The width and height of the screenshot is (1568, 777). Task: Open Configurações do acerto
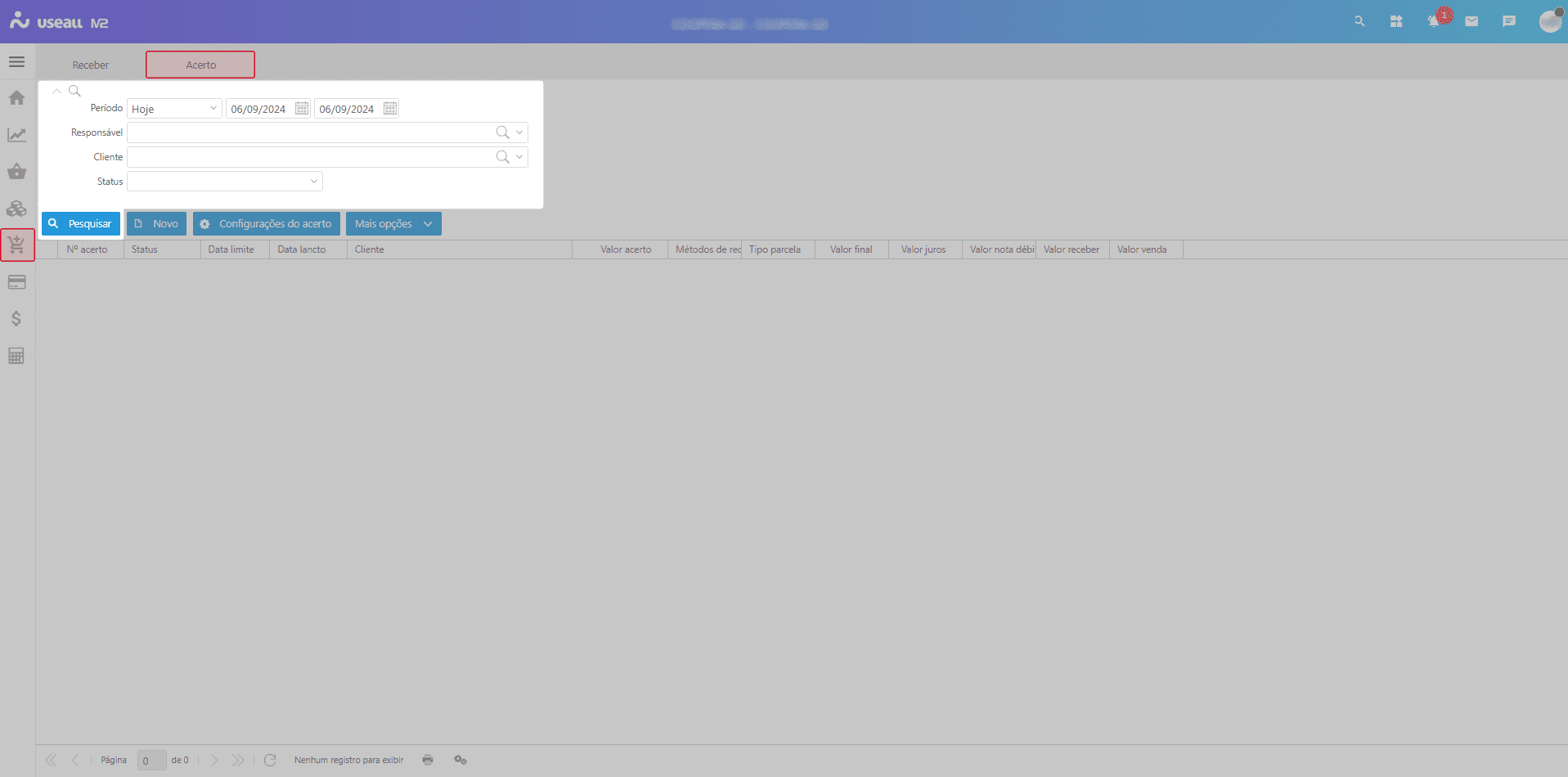(x=267, y=224)
